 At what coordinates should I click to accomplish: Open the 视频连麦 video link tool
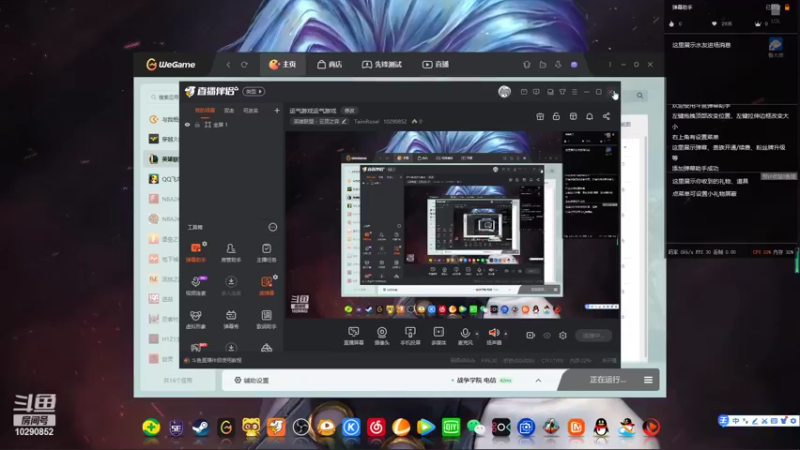click(196, 286)
